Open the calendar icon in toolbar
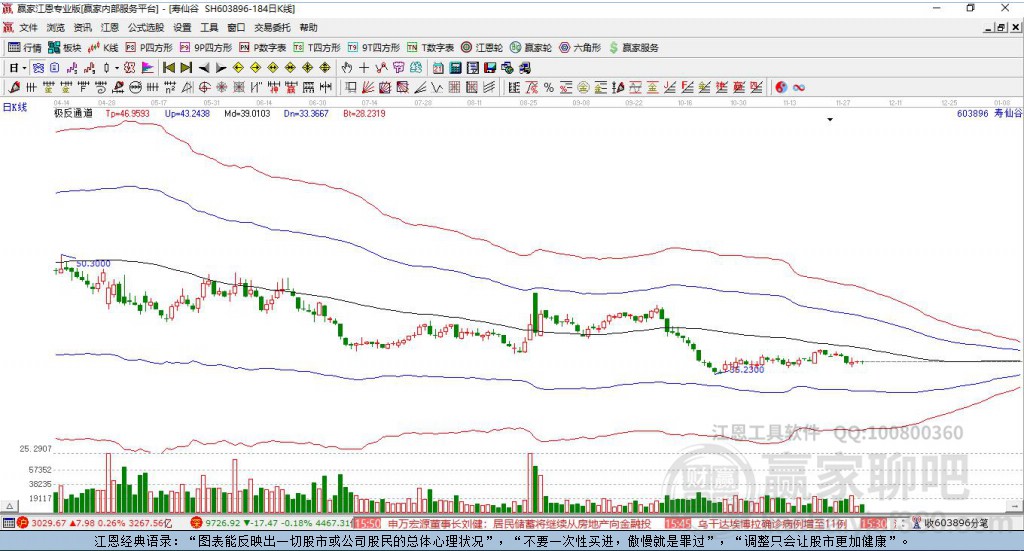1024x551 pixels. click(x=438, y=68)
